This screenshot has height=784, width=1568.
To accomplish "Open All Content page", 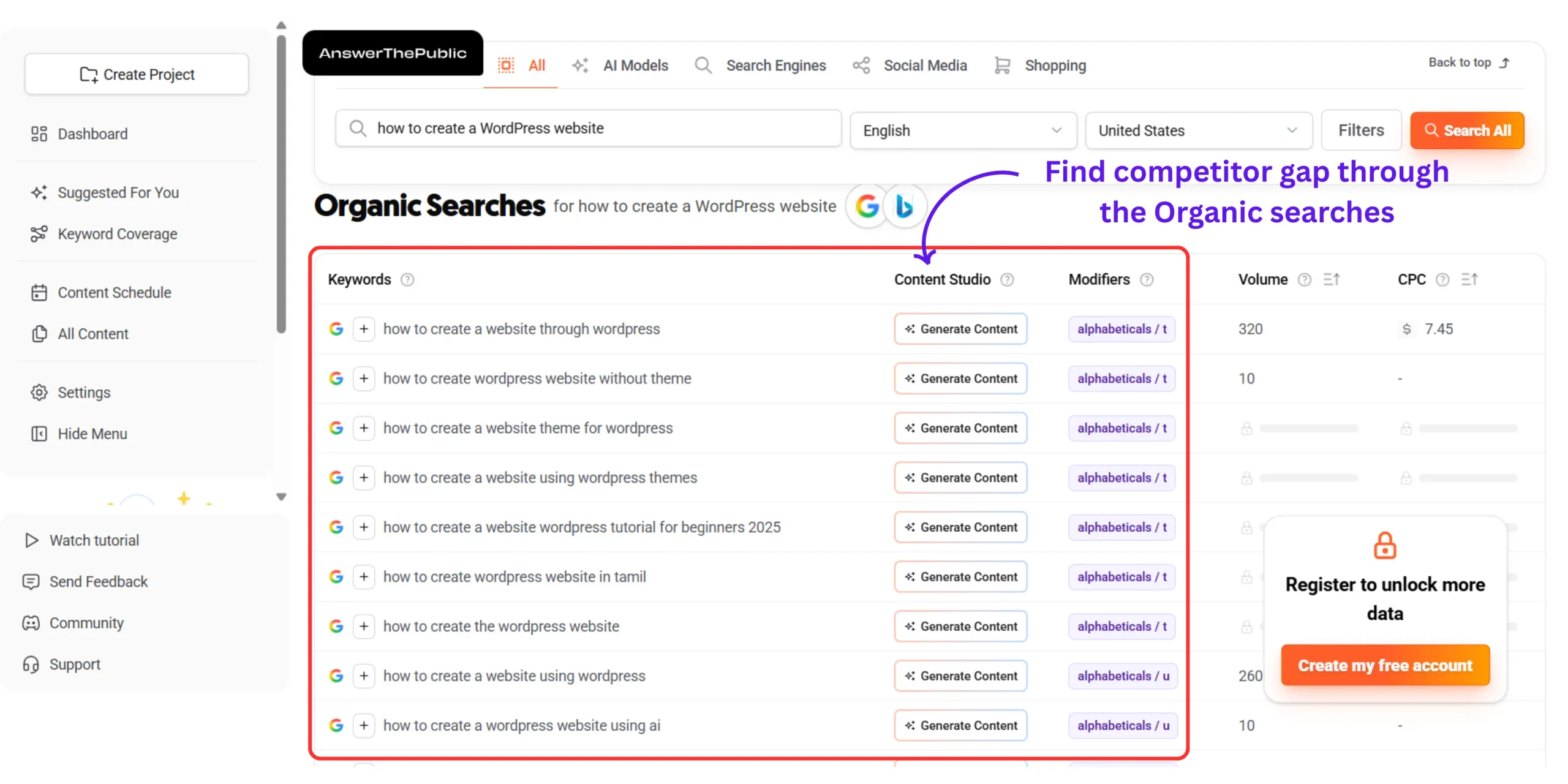I will (x=80, y=334).
